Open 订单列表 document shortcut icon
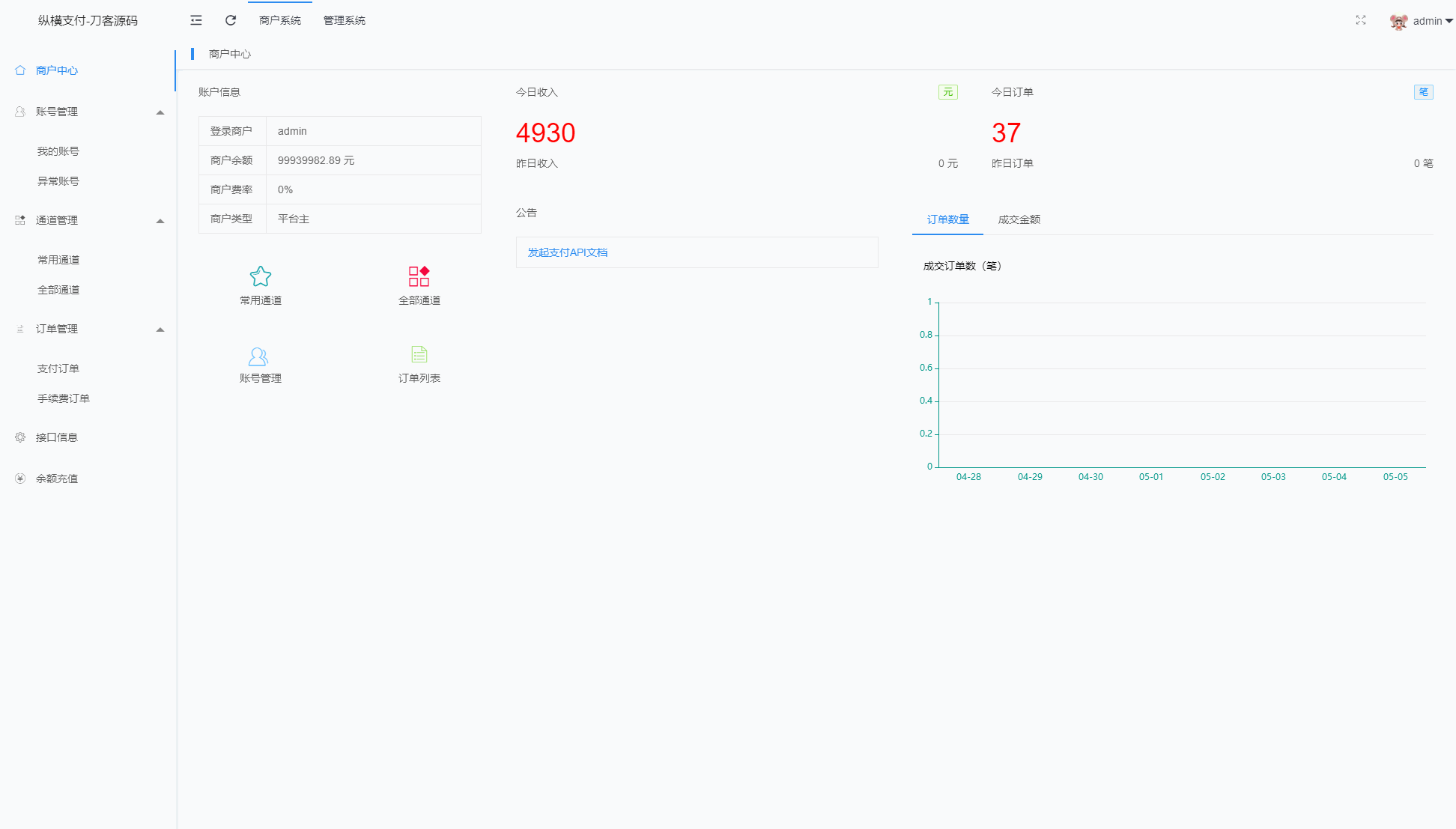Viewport: 1456px width, 829px height. (419, 354)
